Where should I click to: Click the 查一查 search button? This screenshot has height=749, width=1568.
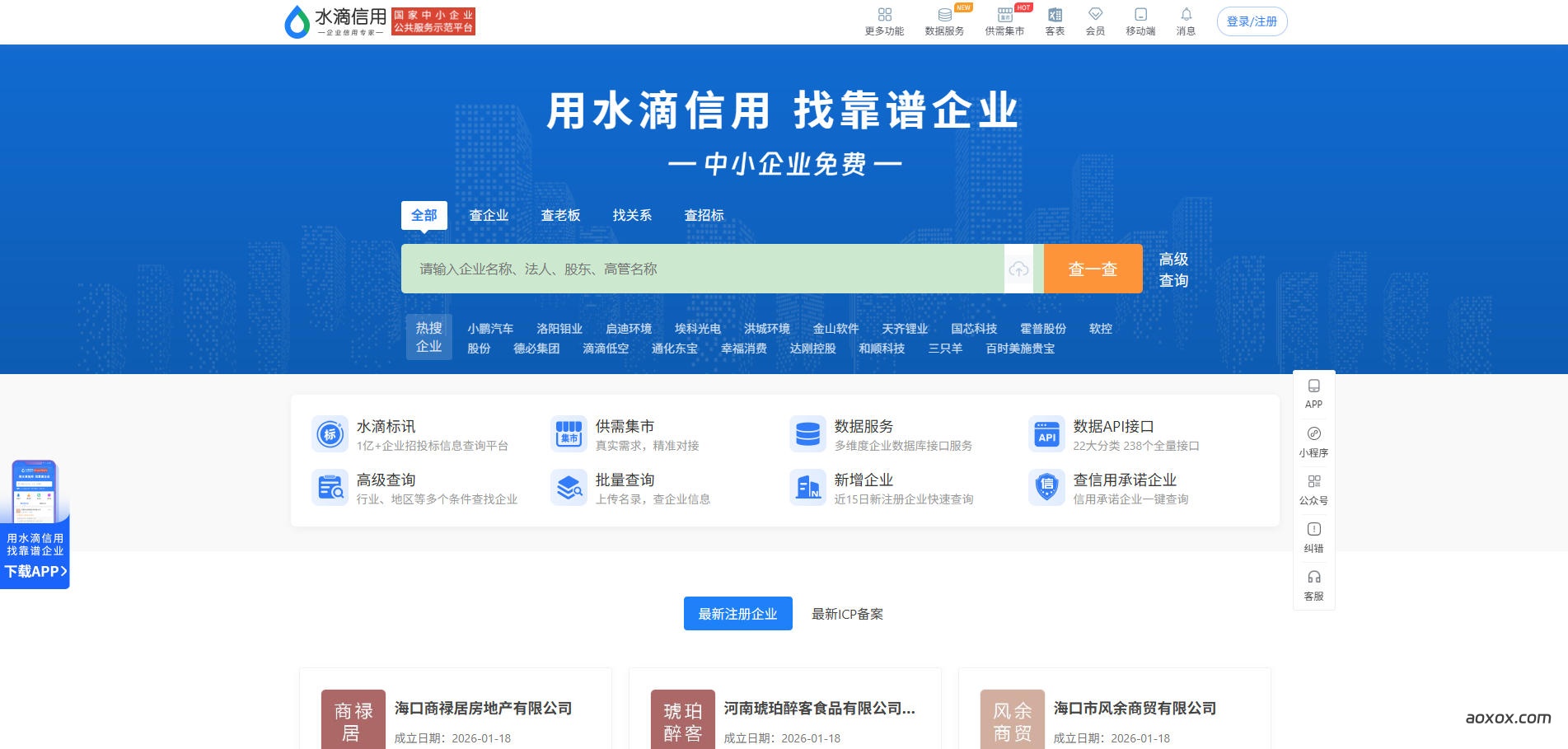1093,269
